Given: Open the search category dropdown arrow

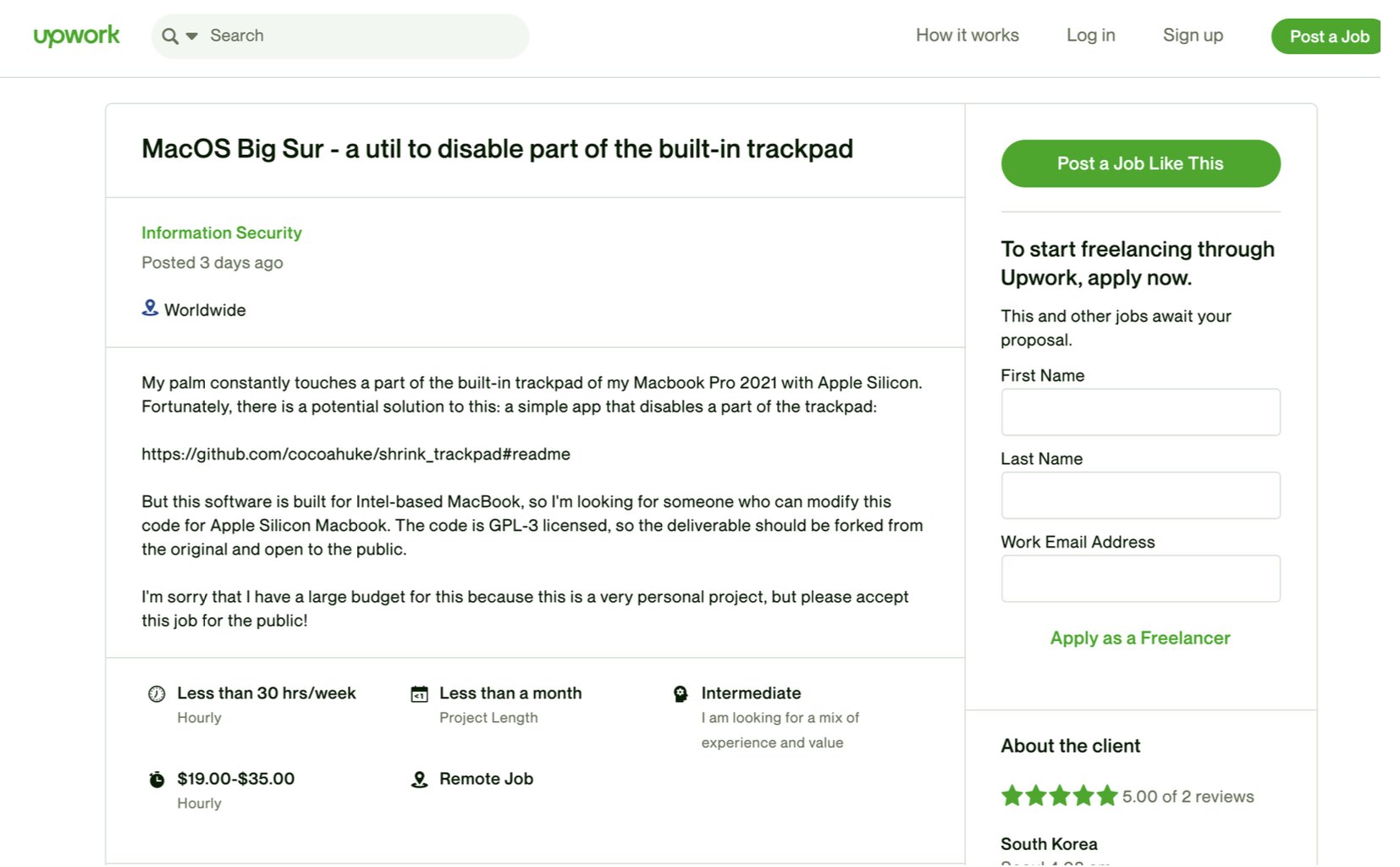Looking at the screenshot, I should click(192, 36).
